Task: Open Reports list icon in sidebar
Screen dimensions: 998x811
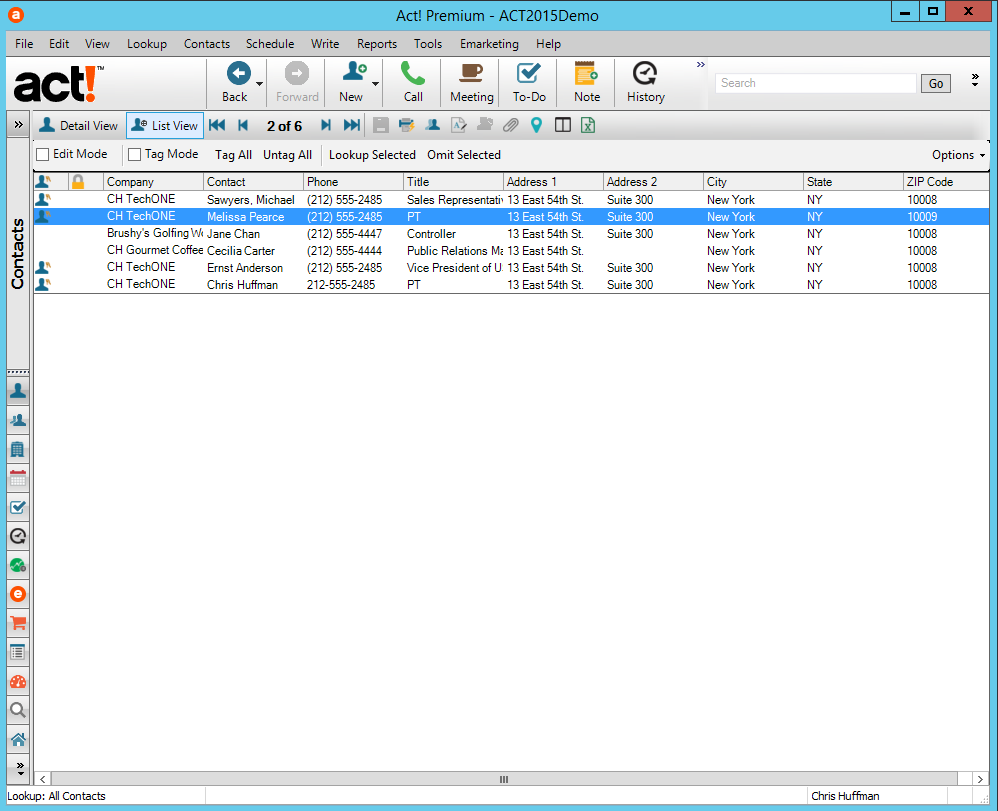Action: pyautogui.click(x=18, y=652)
